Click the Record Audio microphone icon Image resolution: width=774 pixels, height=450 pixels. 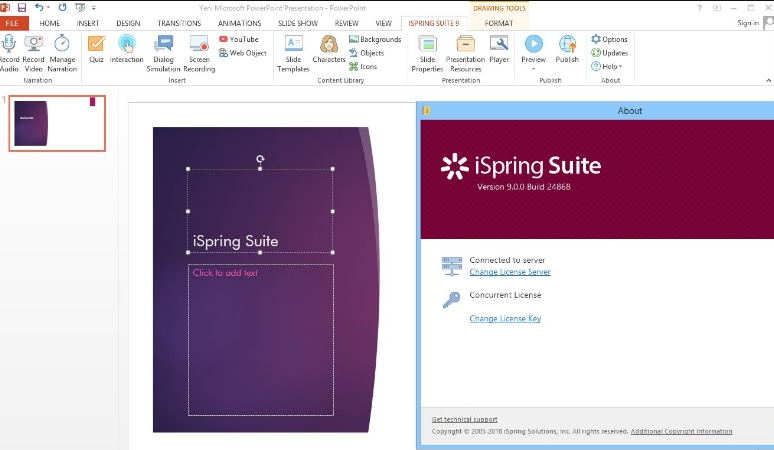coord(8,44)
